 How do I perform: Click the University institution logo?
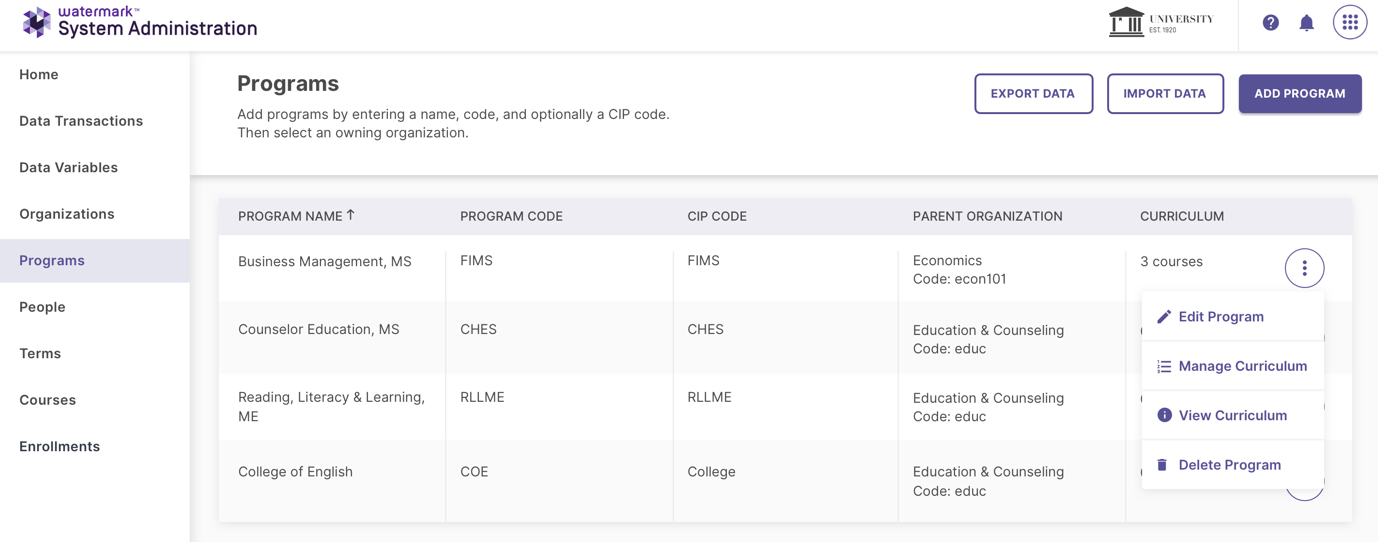pos(1161,22)
